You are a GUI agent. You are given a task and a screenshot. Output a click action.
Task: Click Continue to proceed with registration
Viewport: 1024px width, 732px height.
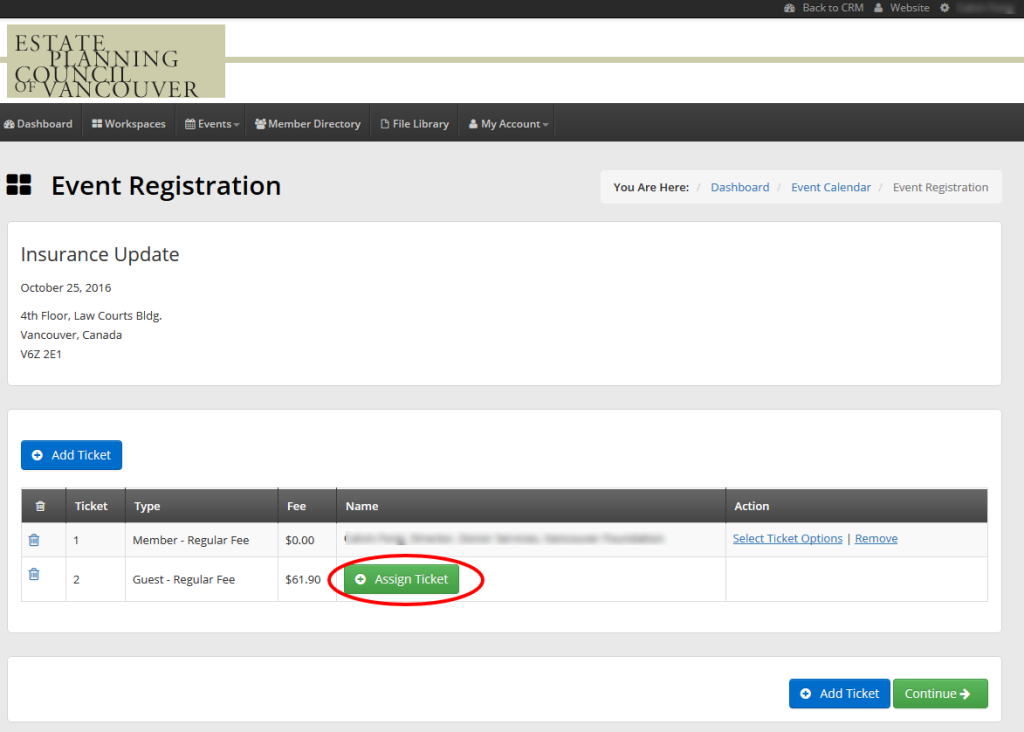coord(939,693)
